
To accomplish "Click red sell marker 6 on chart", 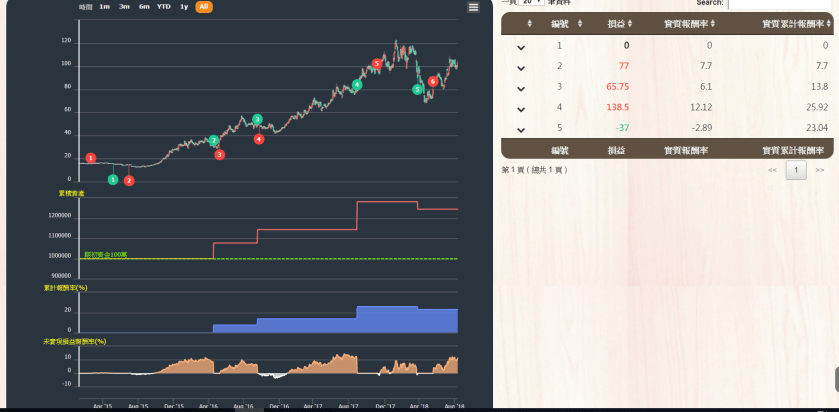I will 433,82.
